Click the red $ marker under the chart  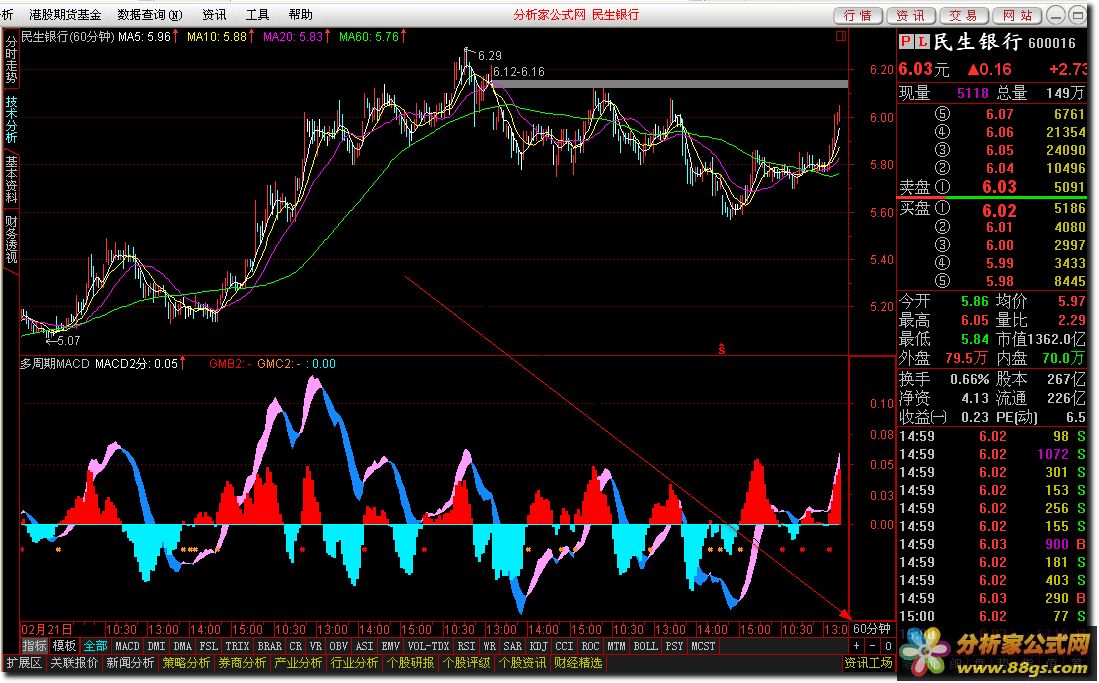tap(722, 349)
